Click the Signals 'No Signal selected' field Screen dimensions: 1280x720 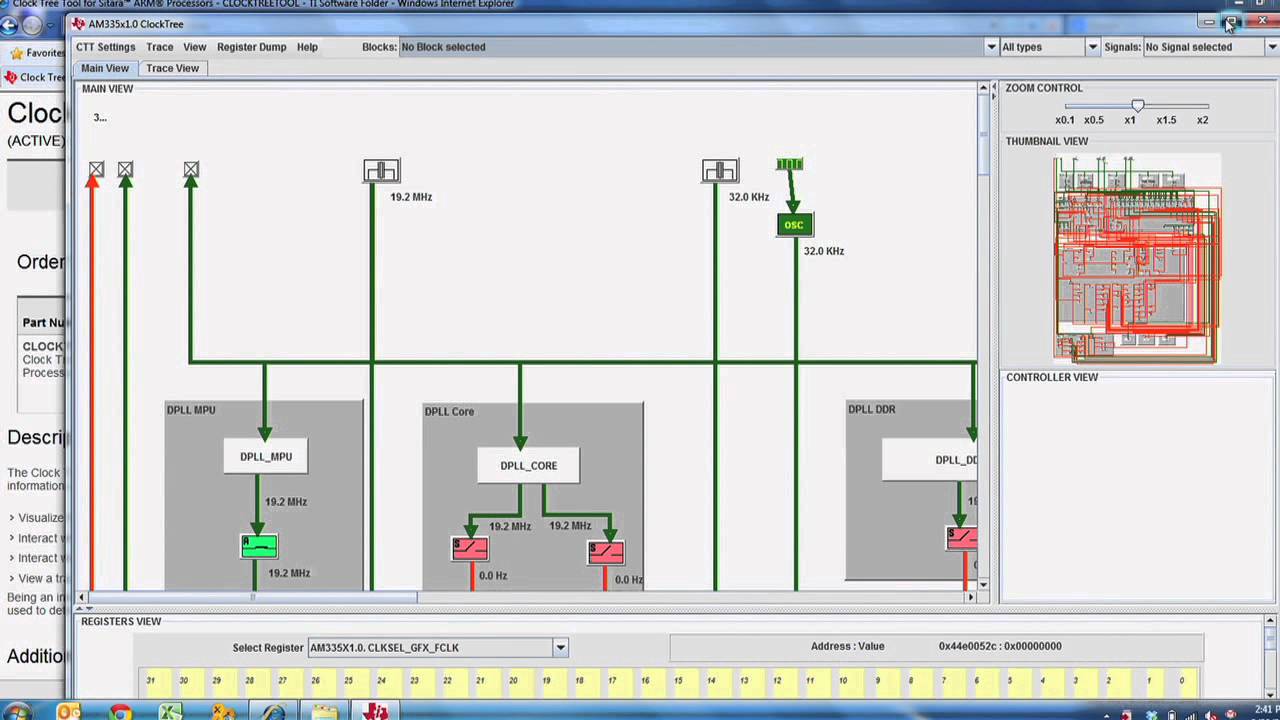pos(1204,47)
